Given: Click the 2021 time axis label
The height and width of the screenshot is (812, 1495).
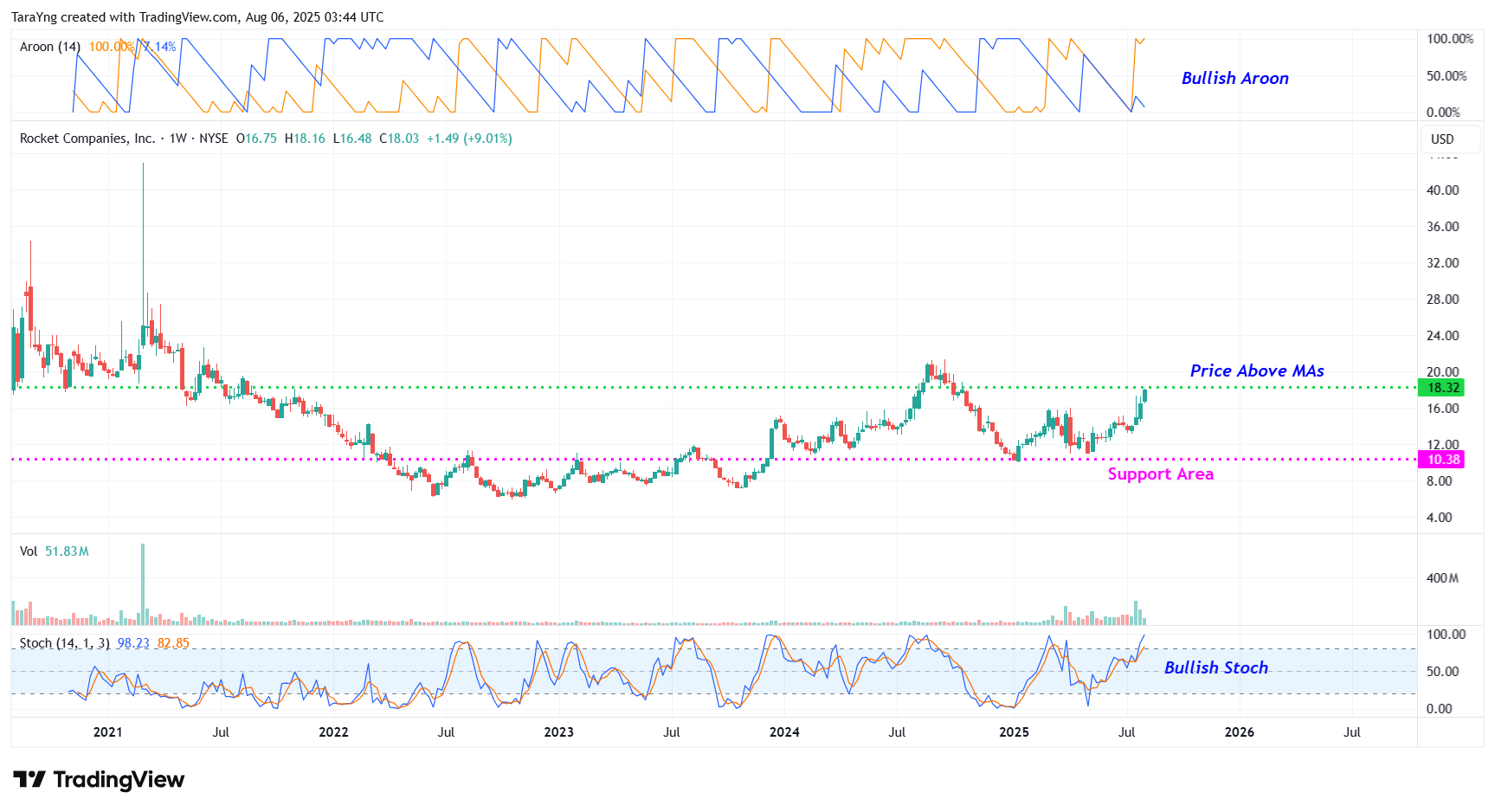Looking at the screenshot, I should (107, 732).
